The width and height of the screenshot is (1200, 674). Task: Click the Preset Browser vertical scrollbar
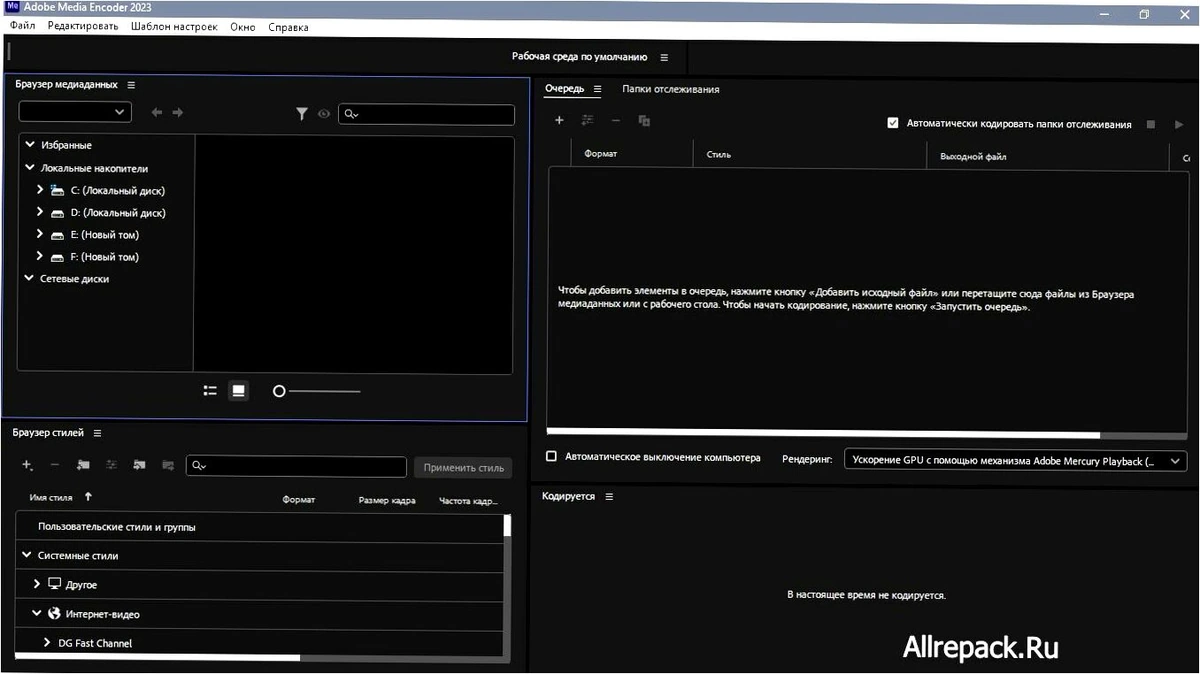coord(507,526)
